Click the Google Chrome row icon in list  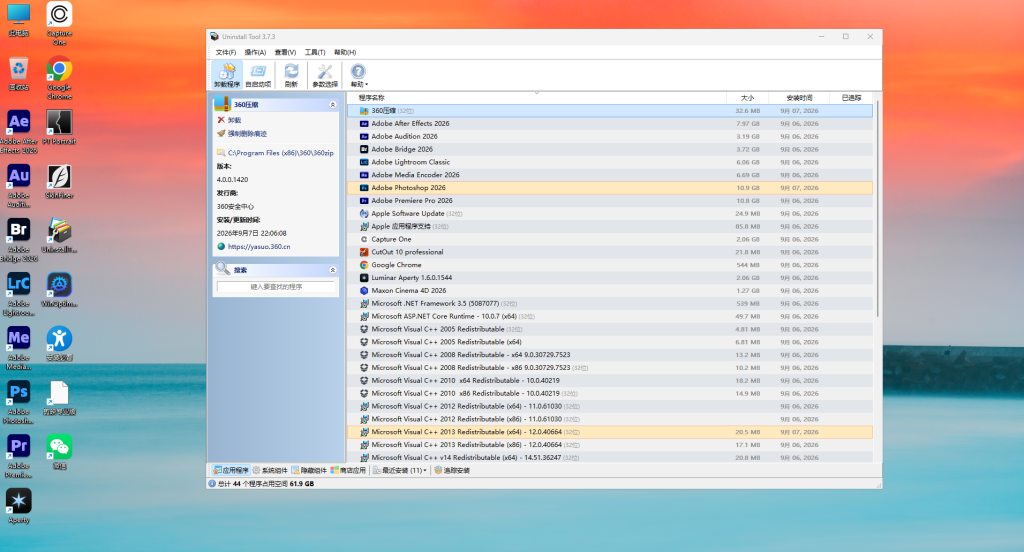(x=364, y=265)
